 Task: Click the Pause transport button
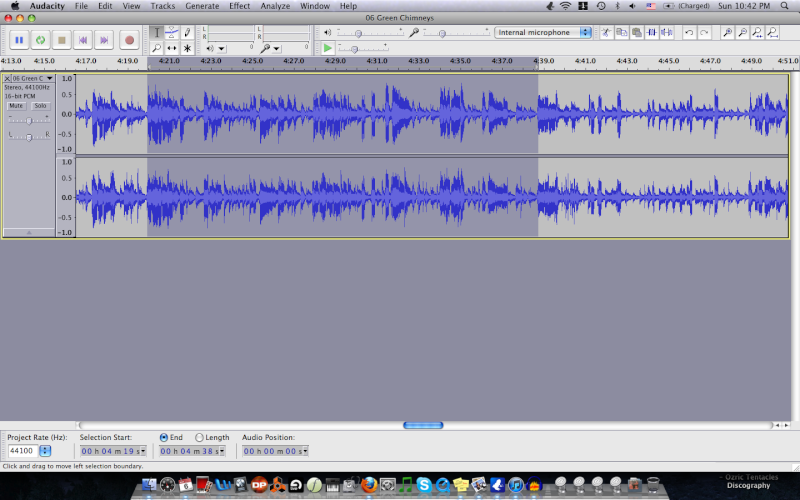[x=19, y=40]
